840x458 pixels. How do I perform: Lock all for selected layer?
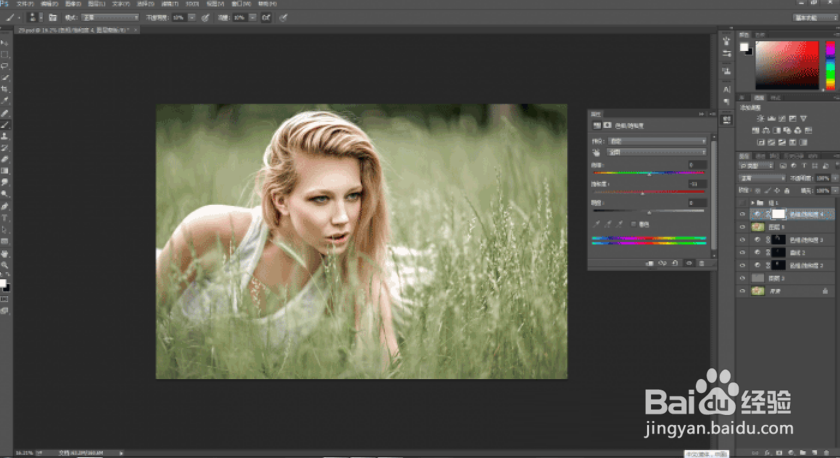pos(787,191)
